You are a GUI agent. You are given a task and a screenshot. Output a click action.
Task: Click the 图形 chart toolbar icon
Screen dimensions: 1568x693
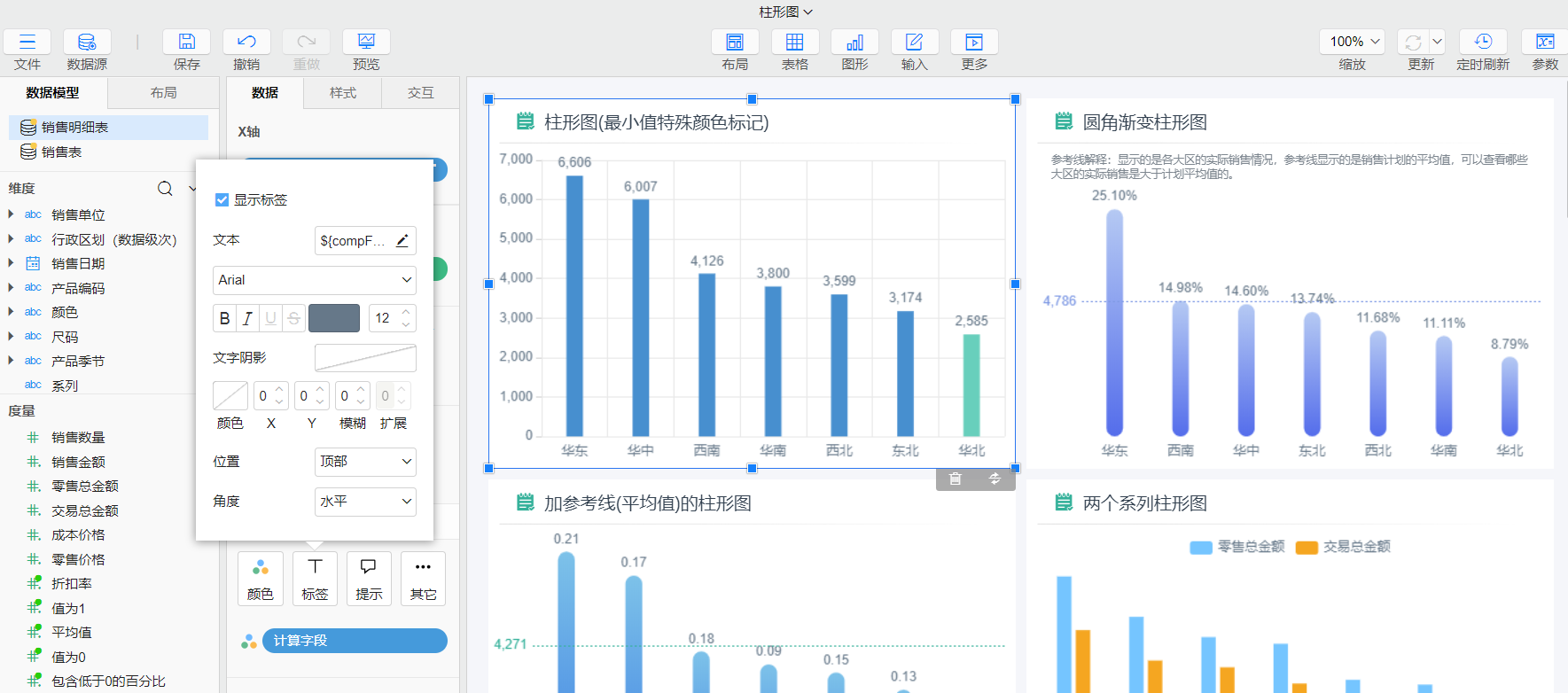(854, 43)
